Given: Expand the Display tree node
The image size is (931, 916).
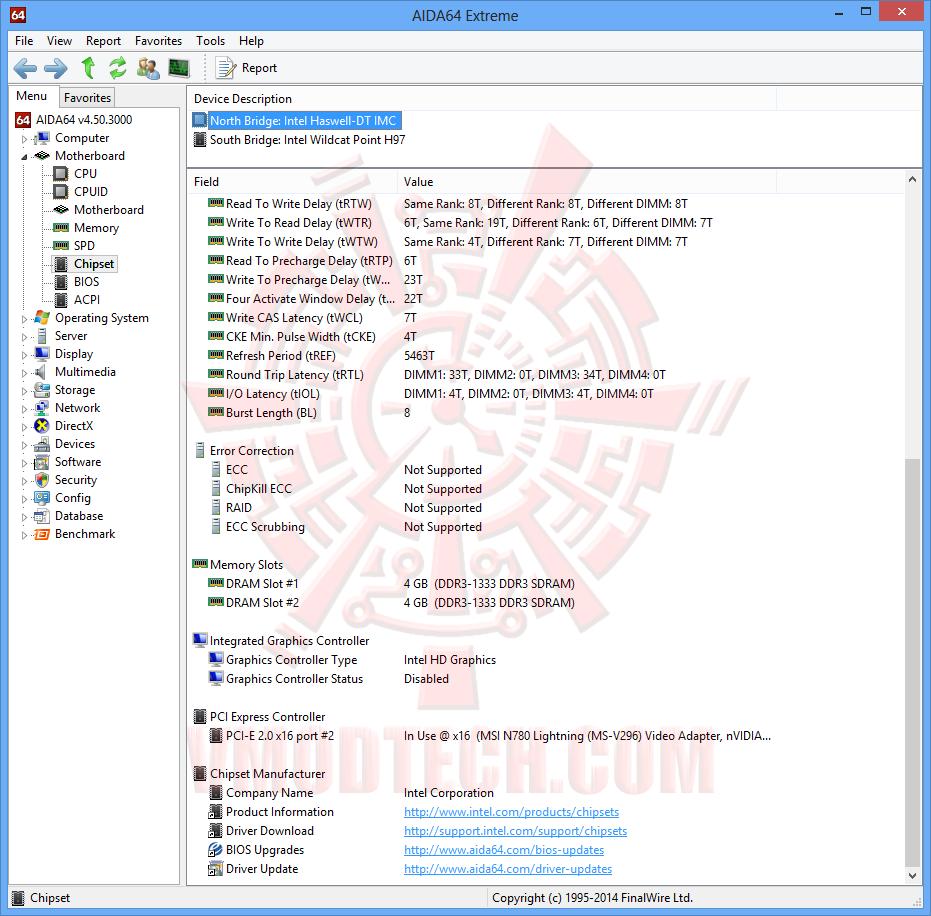Looking at the screenshot, I should 24,355.
